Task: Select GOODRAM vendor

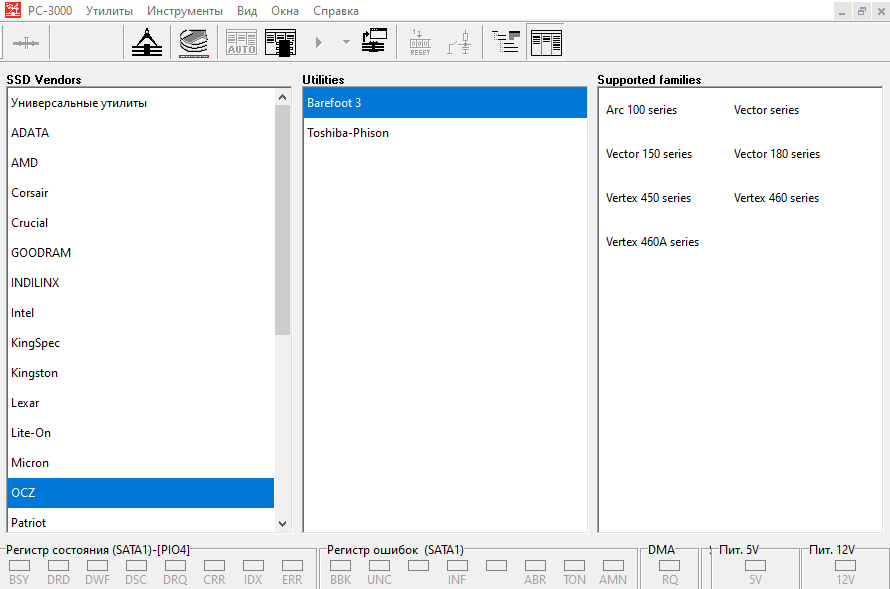Action: [141, 253]
